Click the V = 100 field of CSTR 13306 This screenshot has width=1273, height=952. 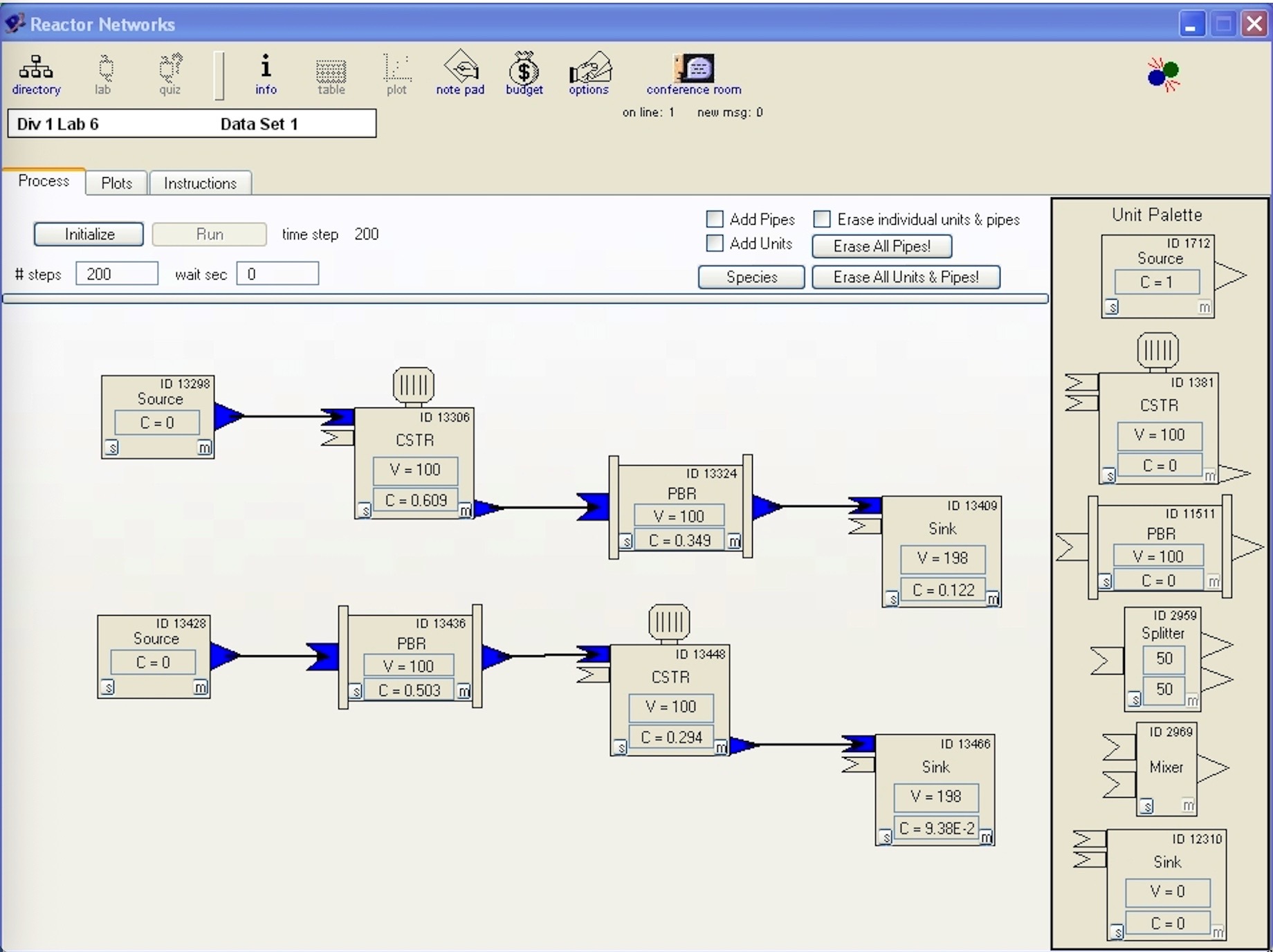point(415,470)
